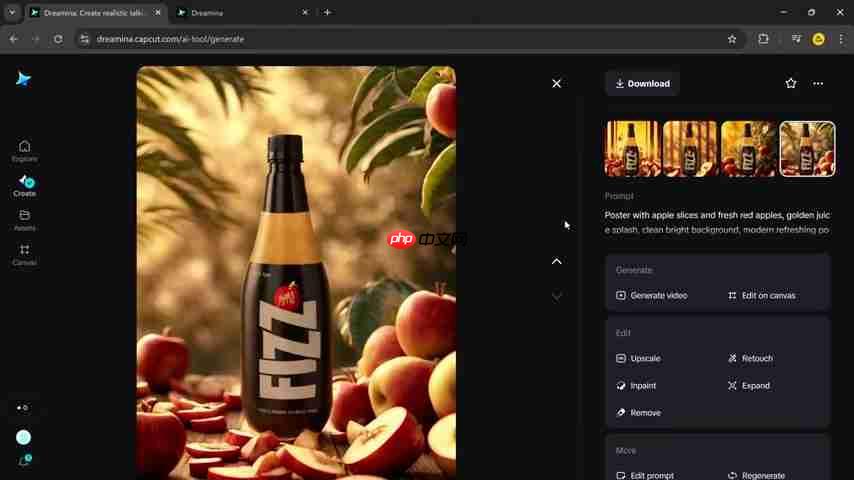Select the third generated thumbnail
Viewport: 854px width, 480px height.
pyautogui.click(x=748, y=149)
